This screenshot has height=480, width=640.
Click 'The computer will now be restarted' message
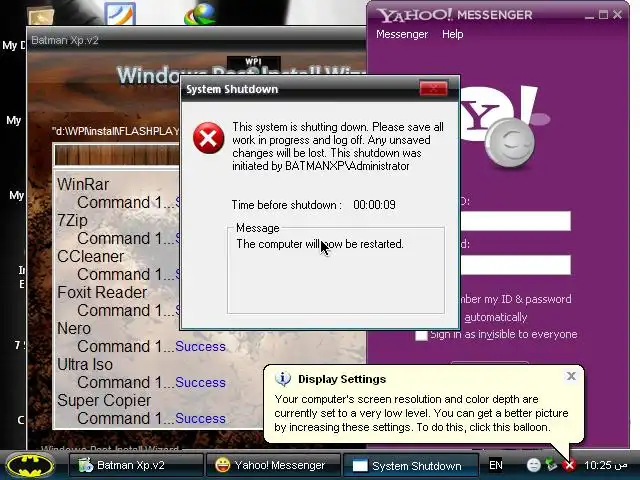coord(320,244)
